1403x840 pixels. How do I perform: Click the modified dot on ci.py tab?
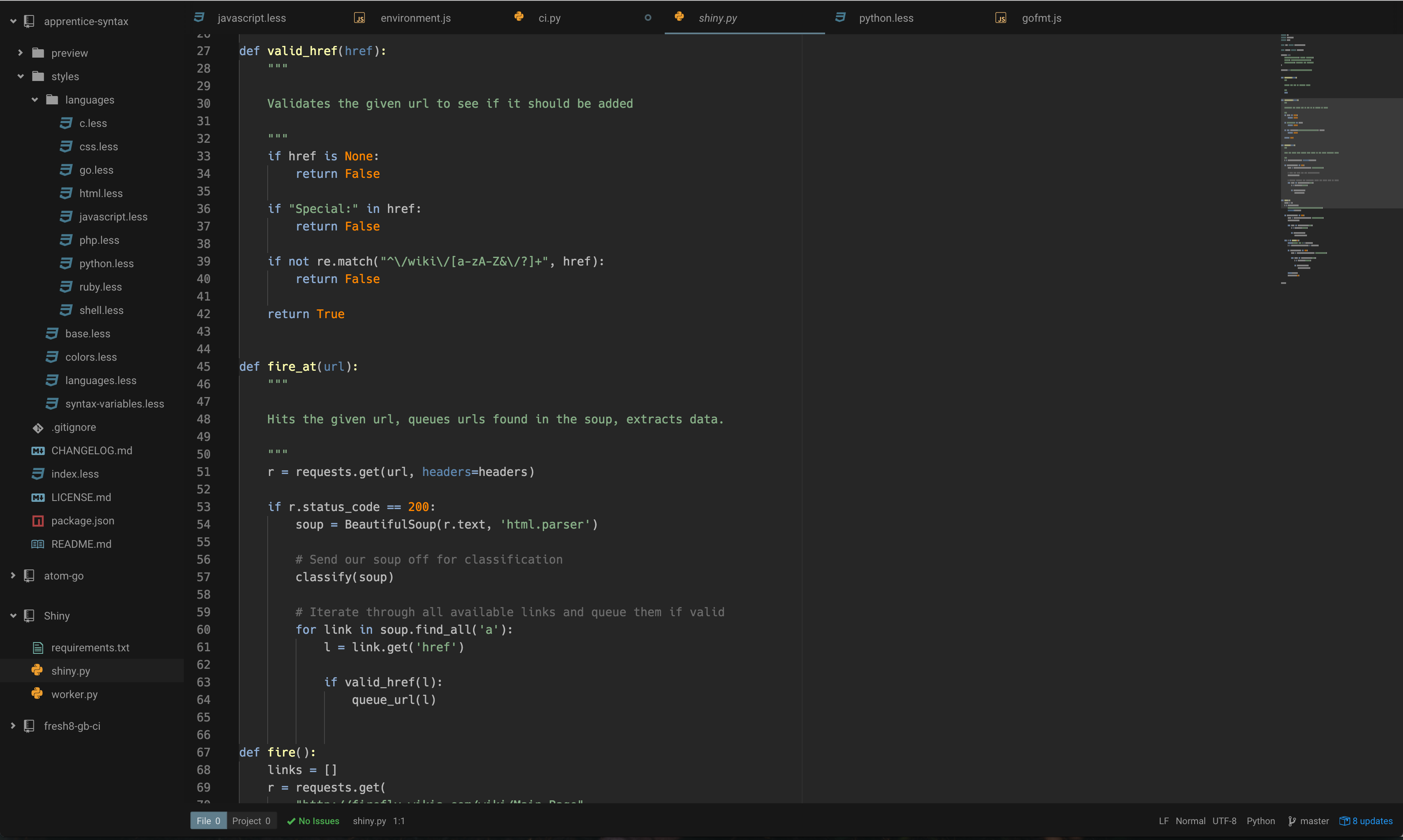click(648, 18)
